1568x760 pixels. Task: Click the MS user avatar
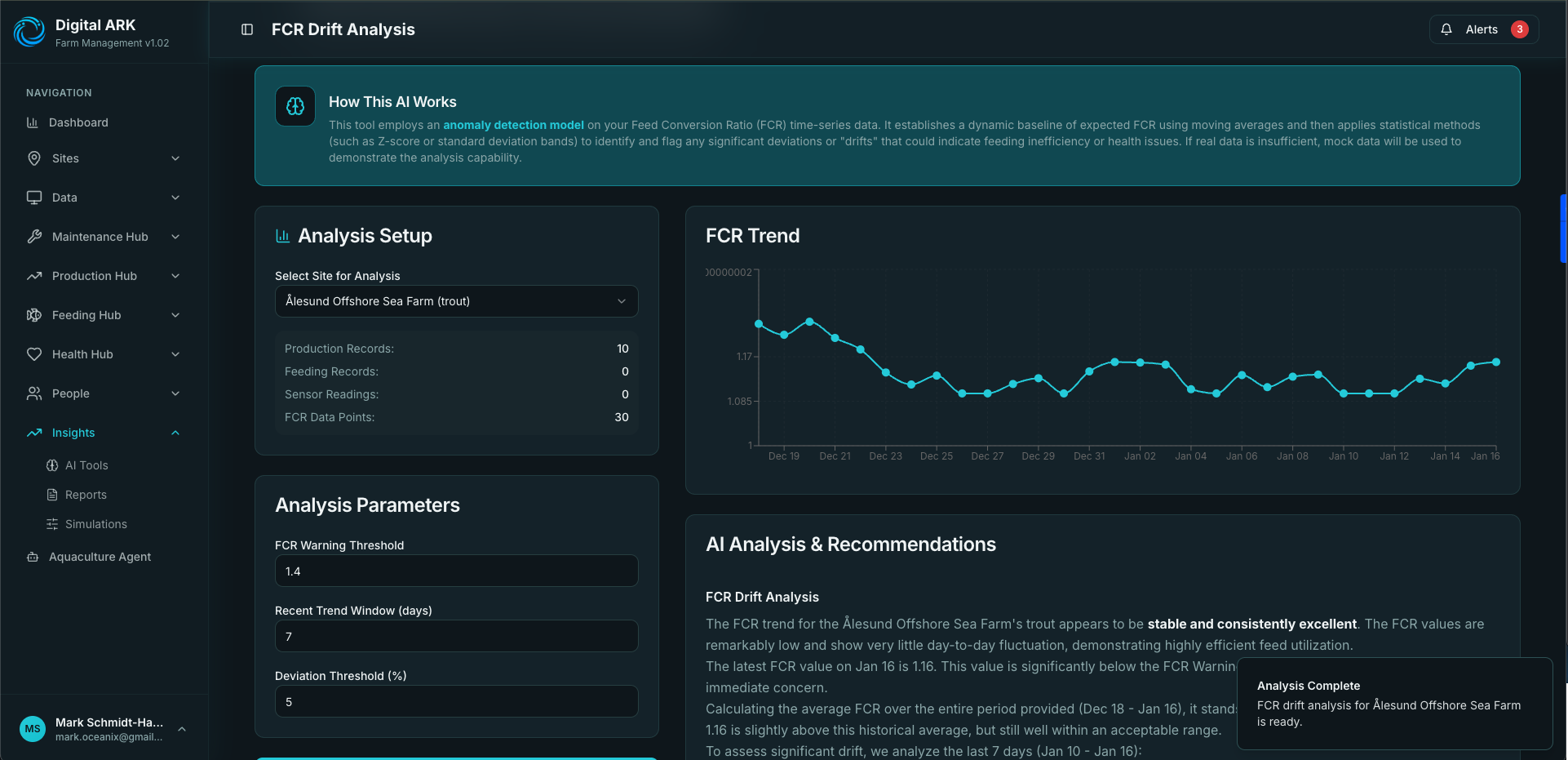(33, 729)
